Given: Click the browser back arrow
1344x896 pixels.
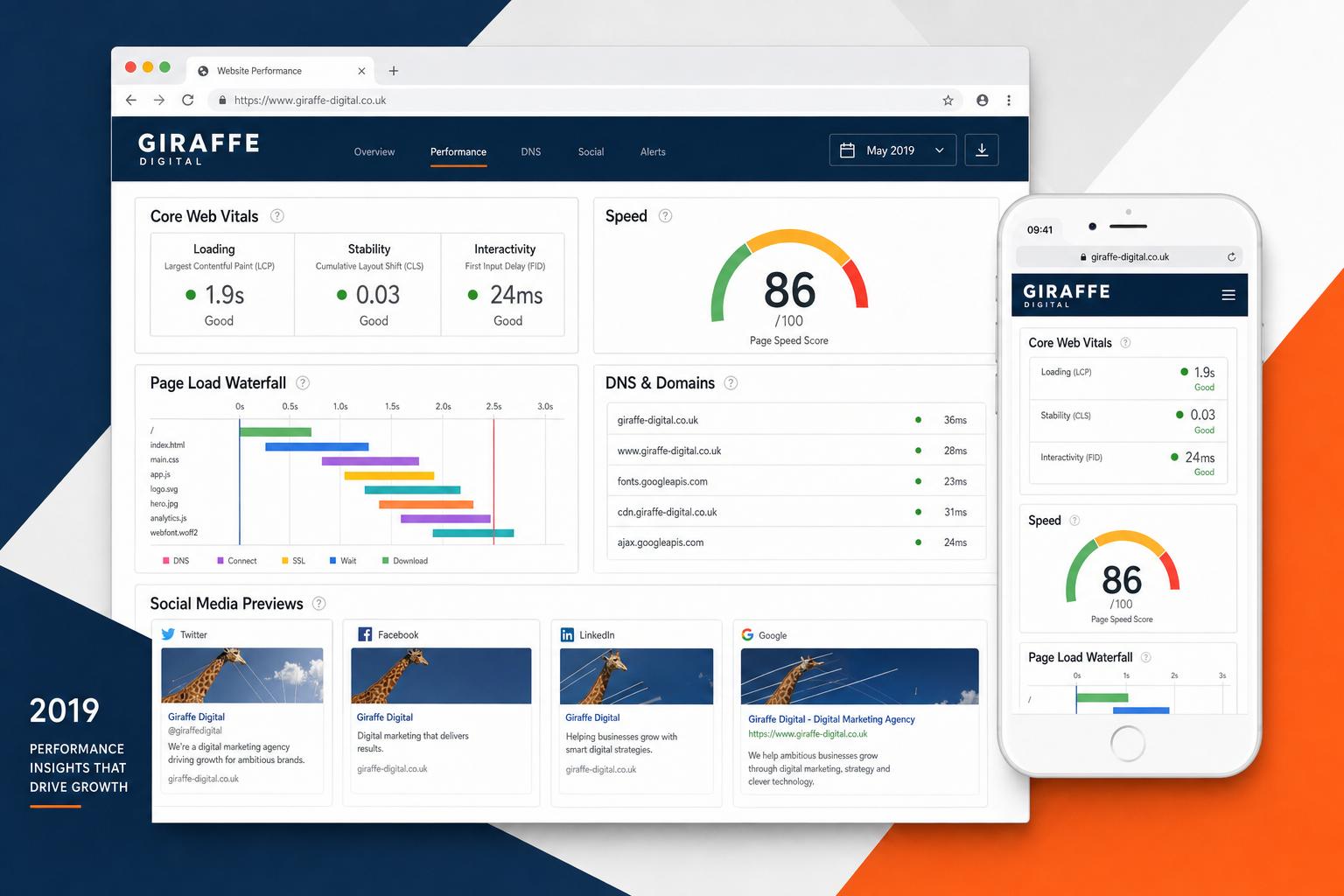Looking at the screenshot, I should pyautogui.click(x=131, y=101).
